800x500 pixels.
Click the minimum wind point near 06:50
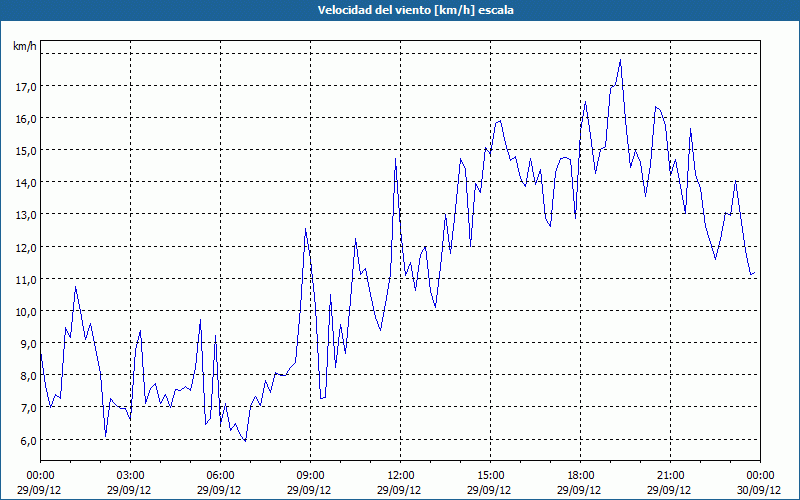pos(245,441)
